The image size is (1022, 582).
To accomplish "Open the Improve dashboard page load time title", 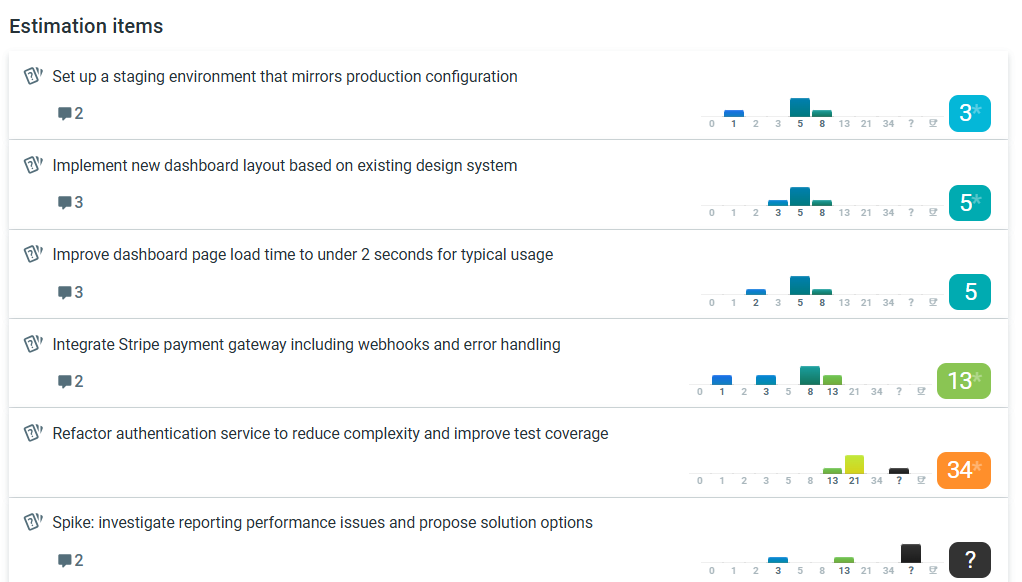I will tap(302, 254).
